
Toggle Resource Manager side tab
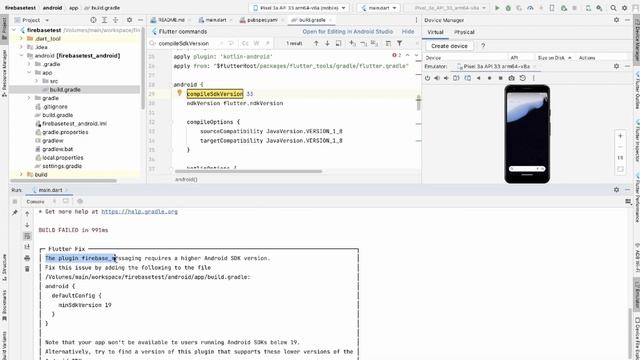pyautogui.click(x=4, y=73)
